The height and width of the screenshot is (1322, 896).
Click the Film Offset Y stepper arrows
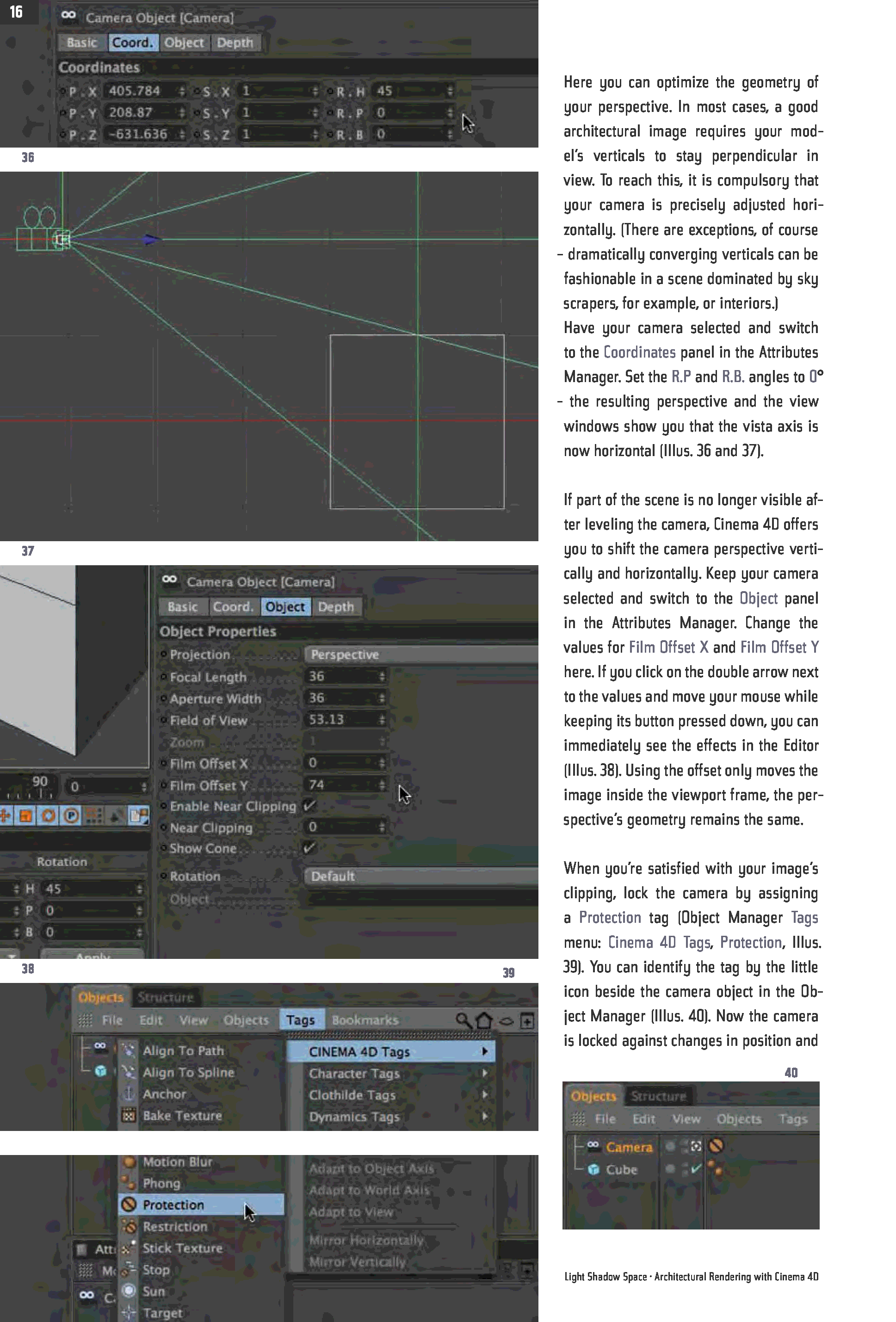tap(382, 785)
